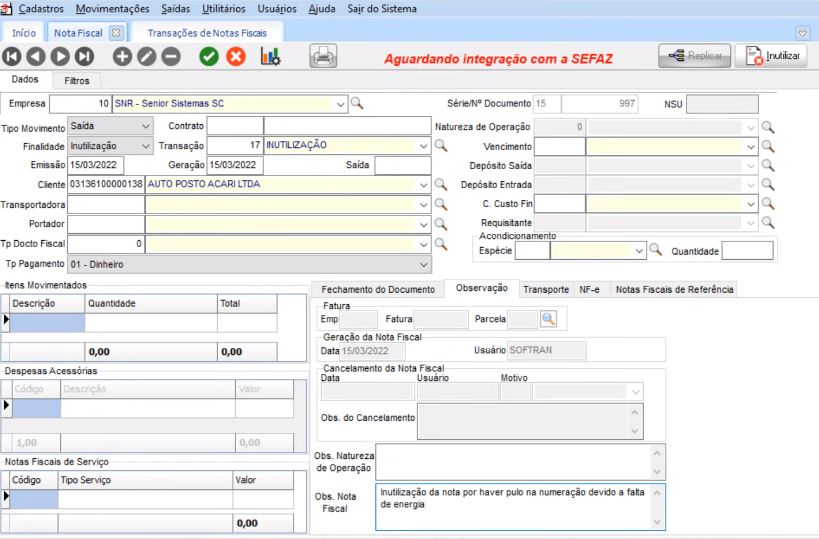Image resolution: width=819 pixels, height=539 pixels.
Task: Expand the Tp Pagamento dropdown
Action: pos(426,264)
